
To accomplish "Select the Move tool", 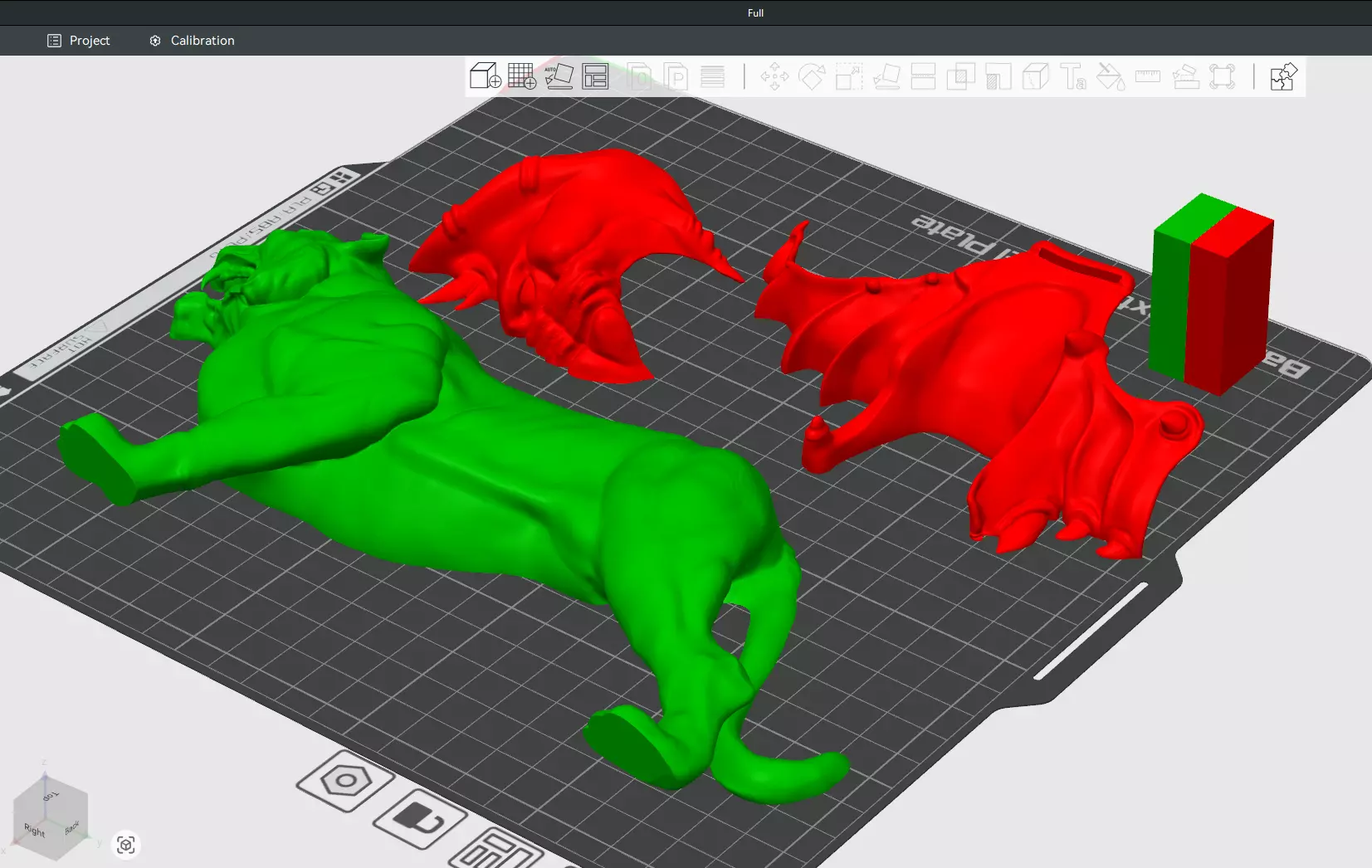I will coord(774,76).
